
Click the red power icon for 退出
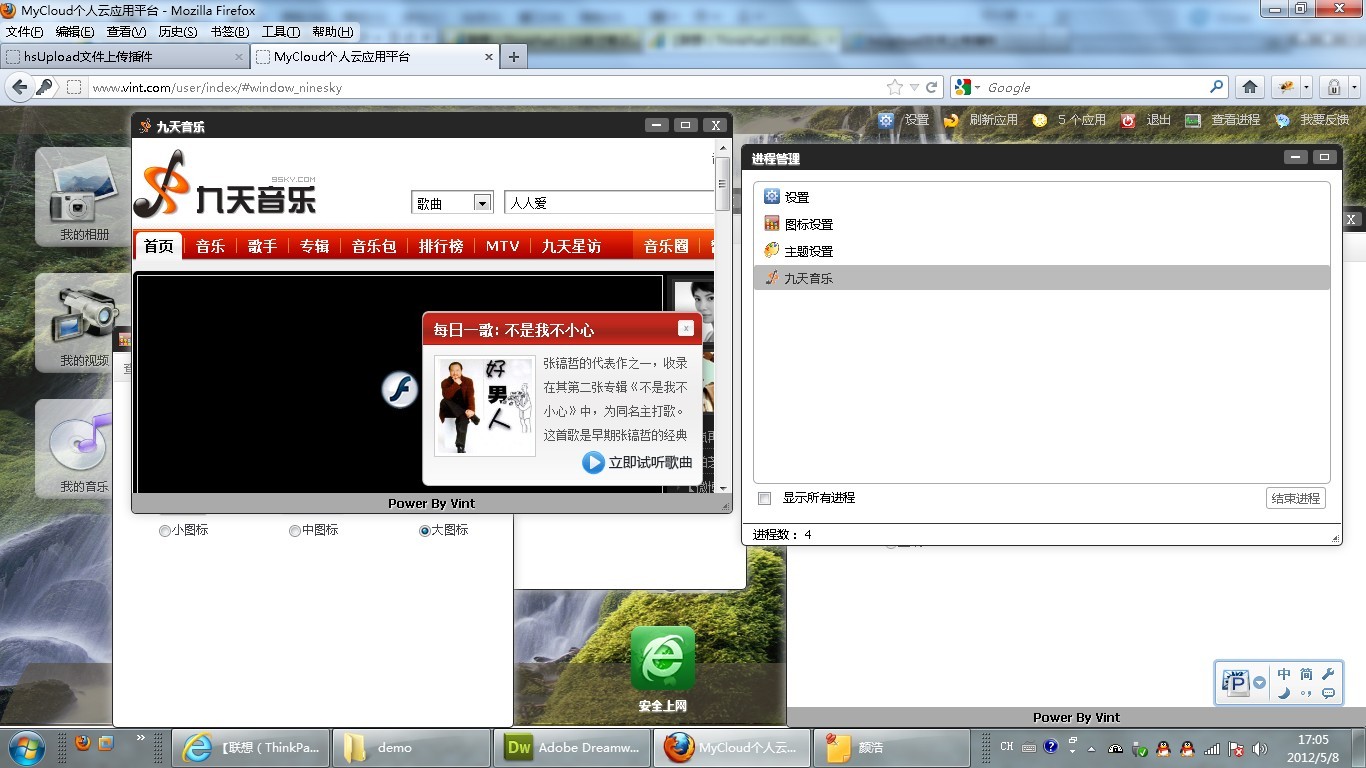(1128, 120)
